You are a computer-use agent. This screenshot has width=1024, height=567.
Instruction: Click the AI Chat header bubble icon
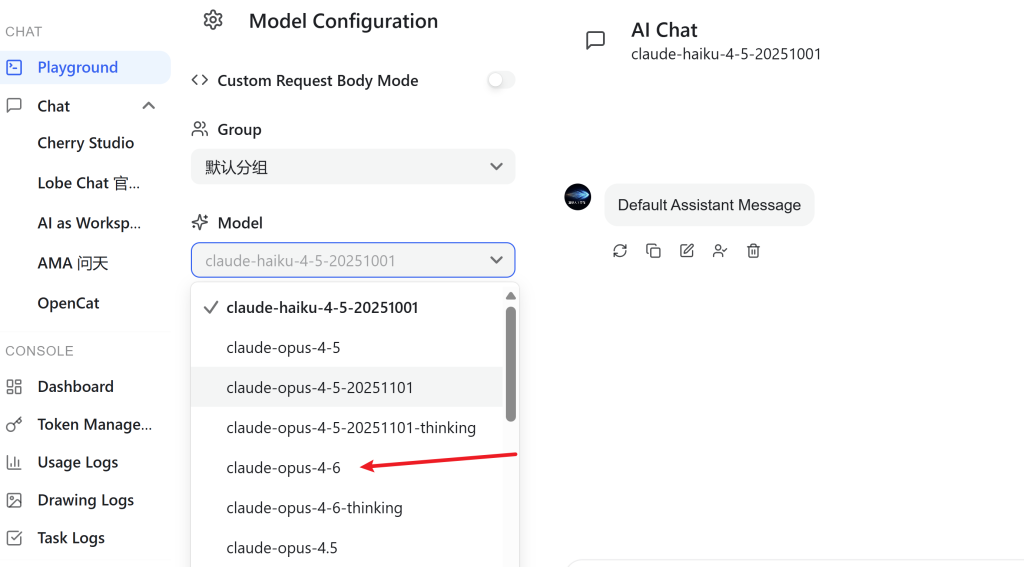595,40
